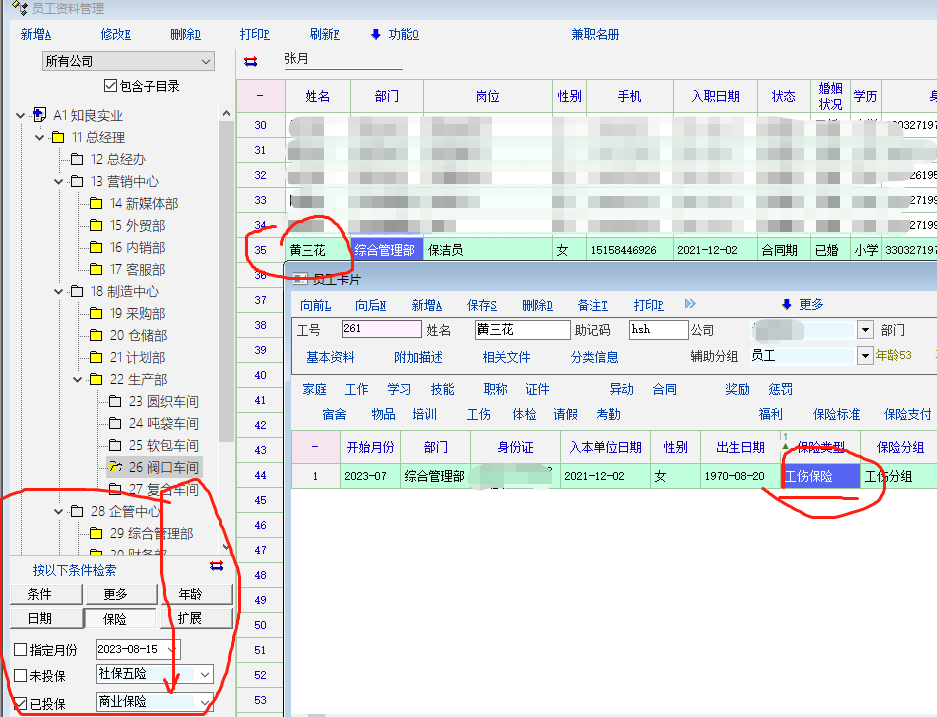937x717 pixels.
Task: Open the 所有公司 company dropdown
Action: pos(206,62)
